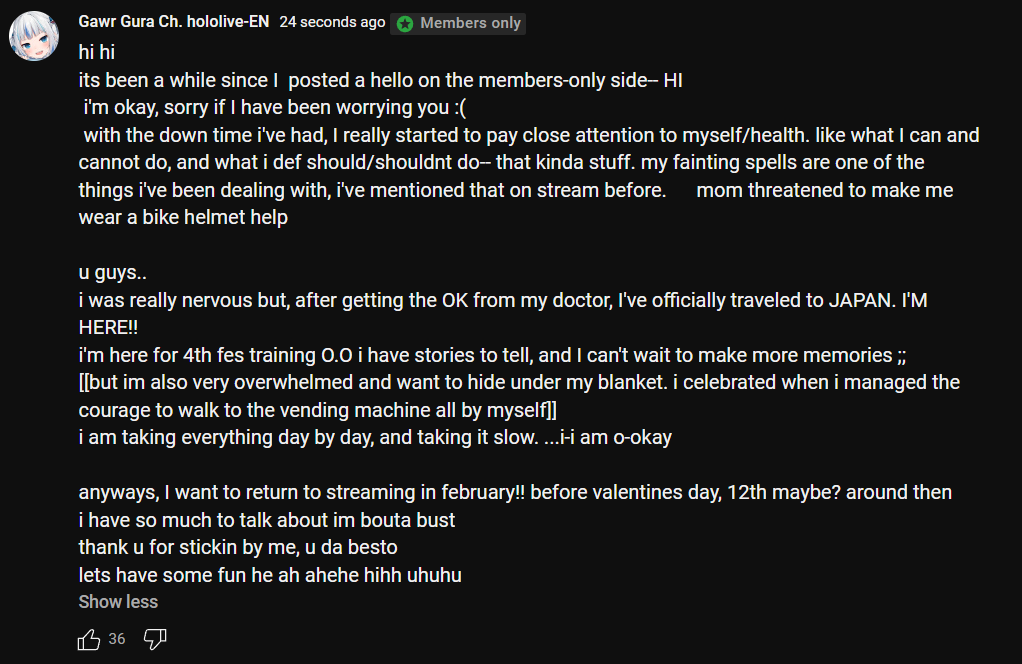
Task: Like the post with the thumbs up icon
Action: 89,639
